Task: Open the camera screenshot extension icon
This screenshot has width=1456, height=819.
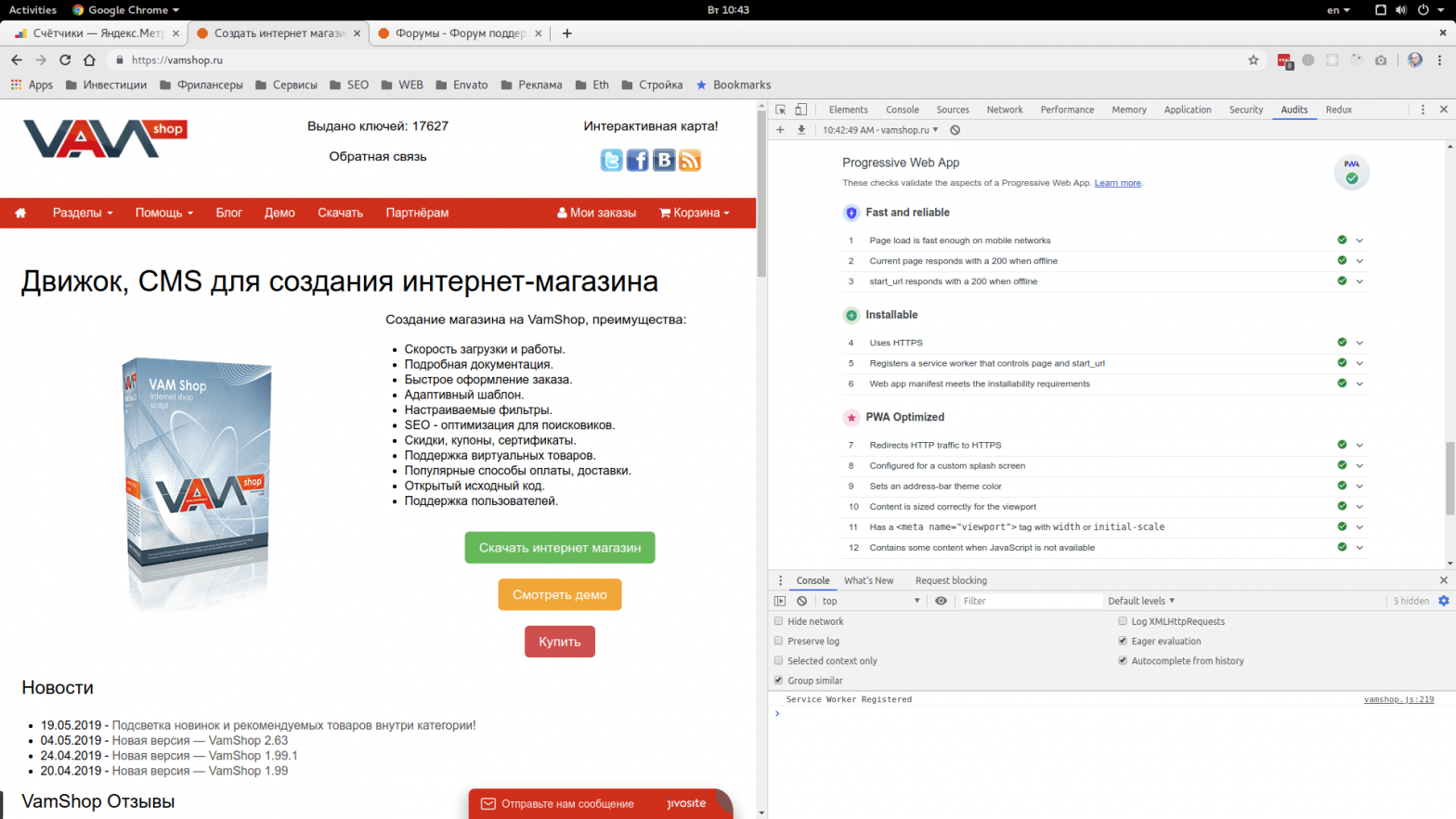Action: 1381,59
